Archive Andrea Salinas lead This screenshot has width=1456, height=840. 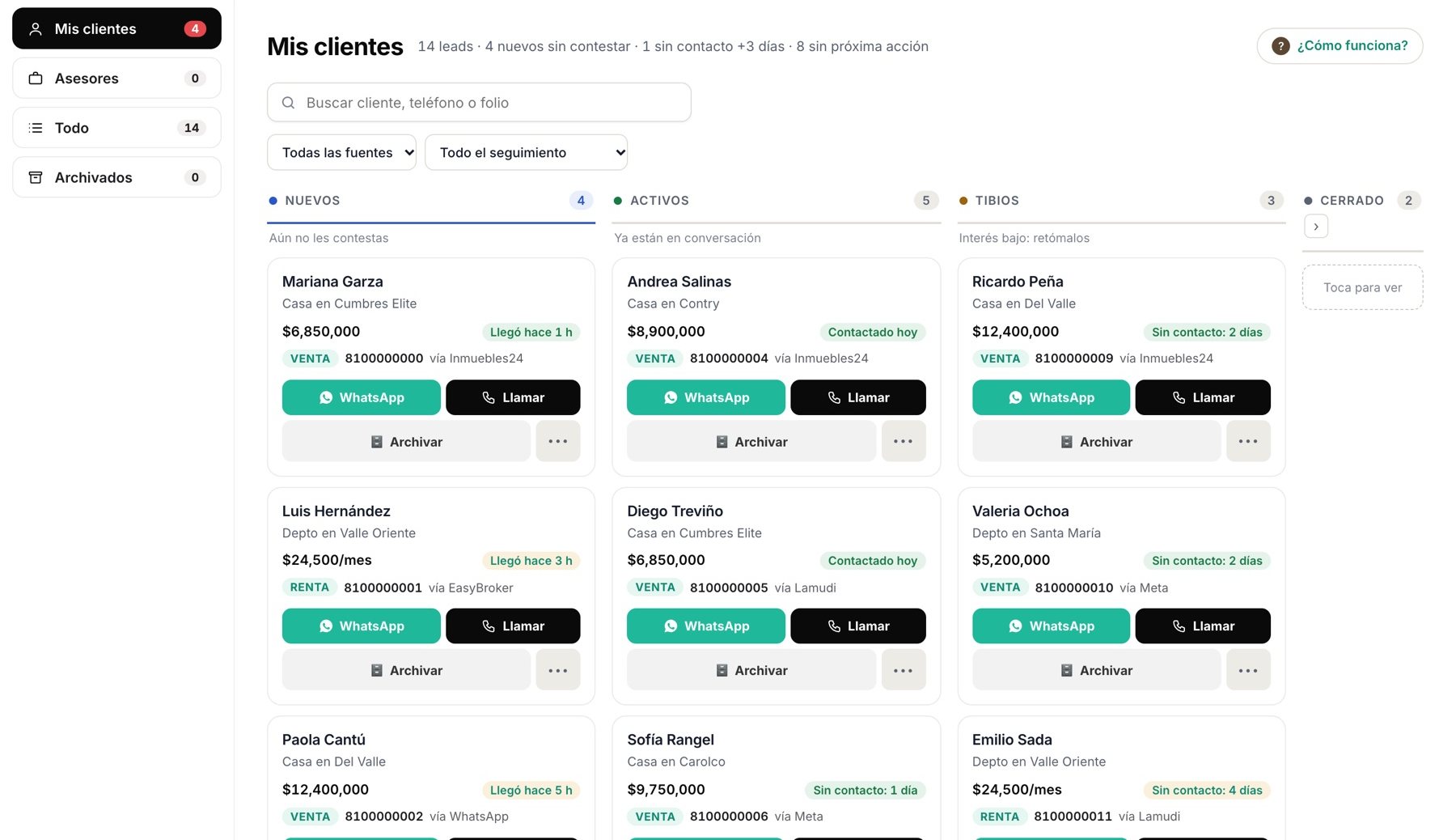tap(751, 441)
